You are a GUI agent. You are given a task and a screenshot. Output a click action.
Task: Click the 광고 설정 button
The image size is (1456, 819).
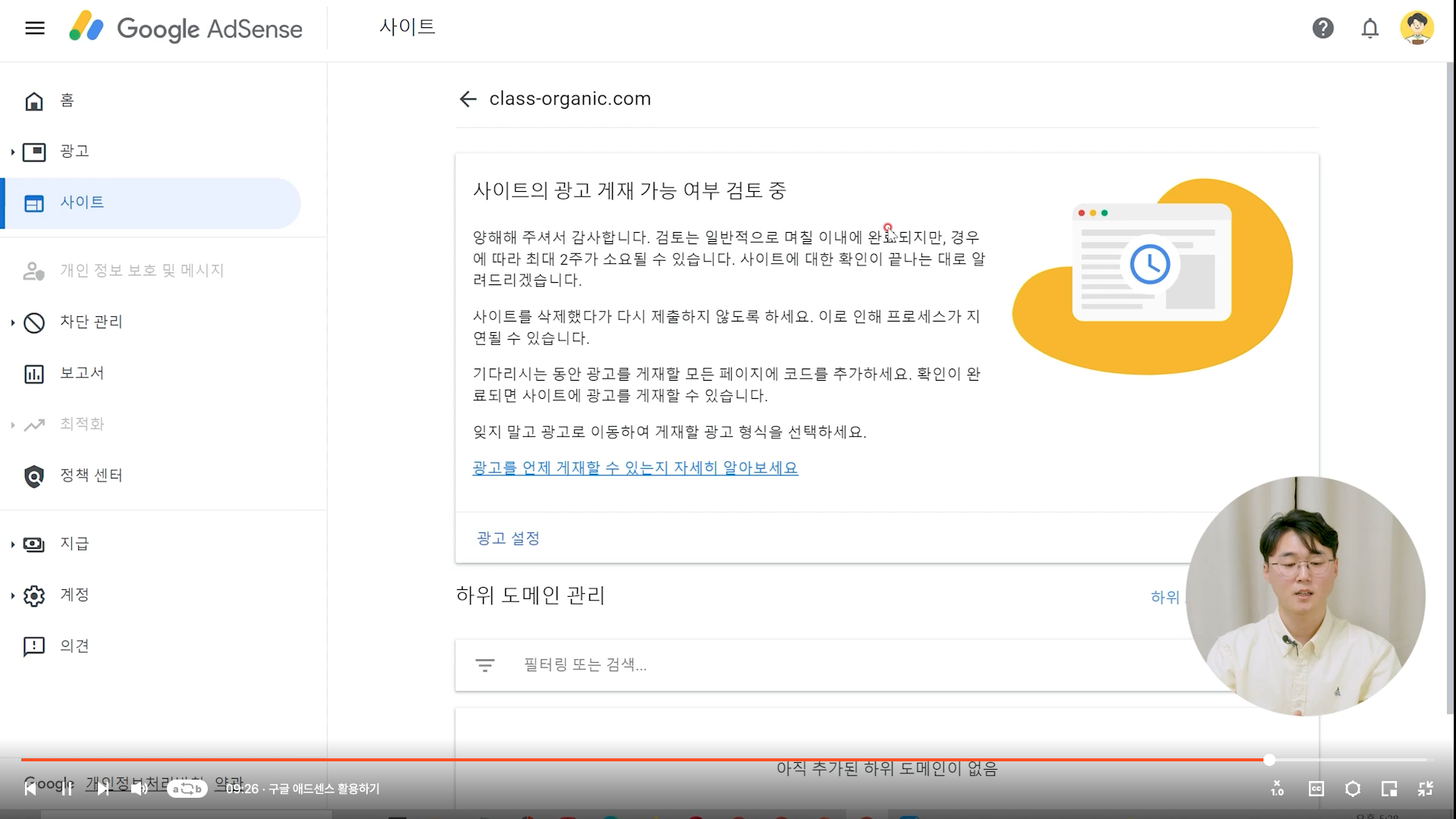pos(507,538)
